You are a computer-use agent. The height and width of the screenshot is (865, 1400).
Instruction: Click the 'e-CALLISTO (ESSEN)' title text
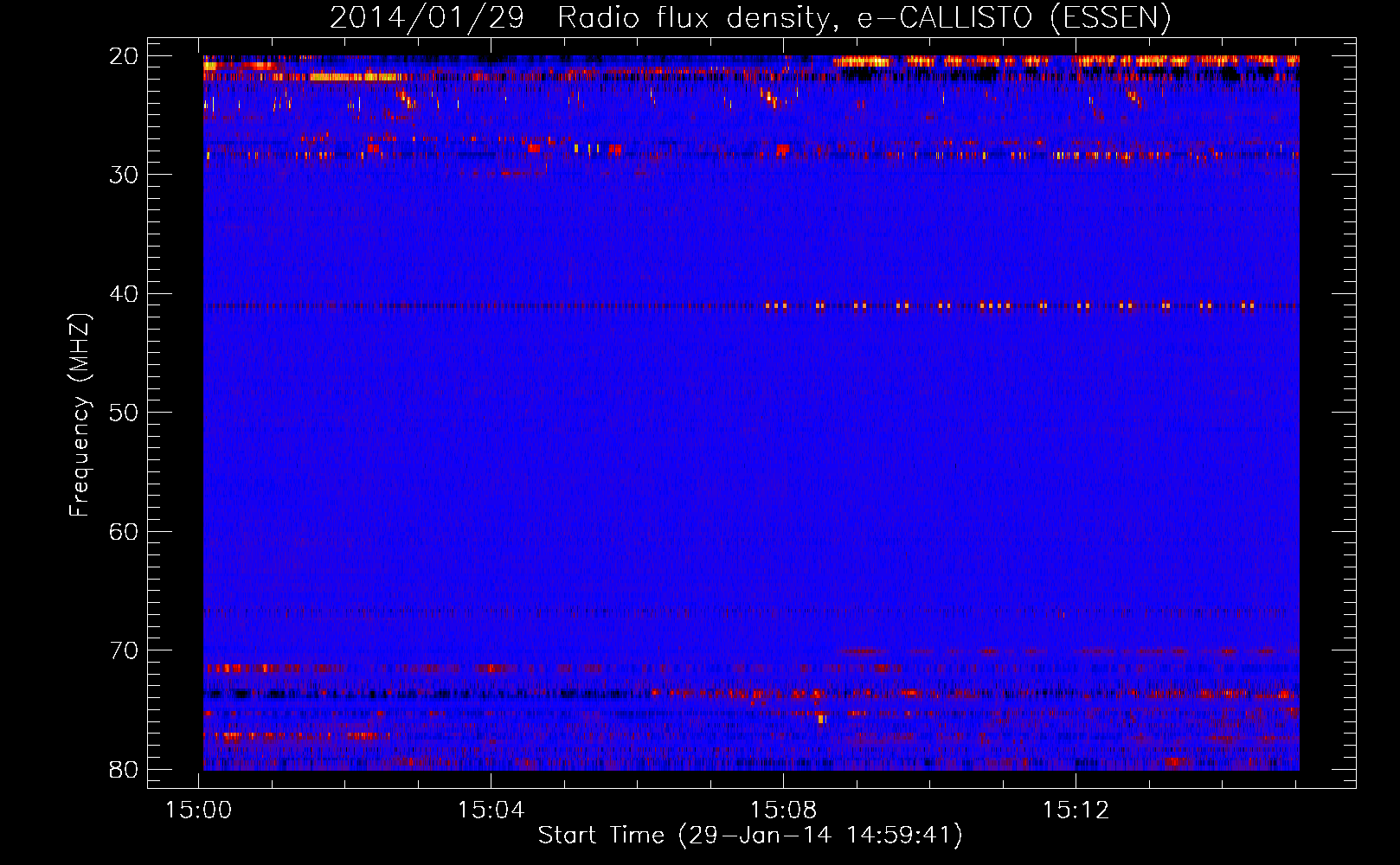click(1014, 18)
